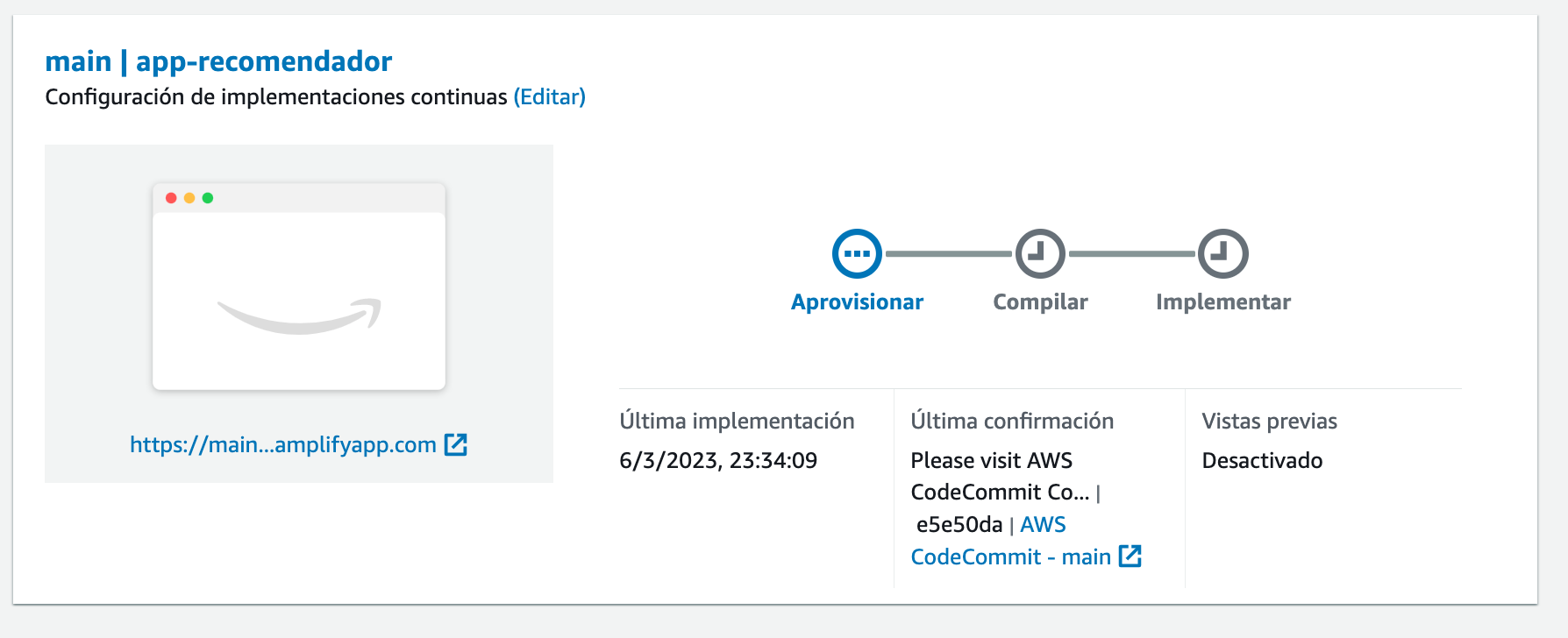Click the external-link icon beside amplifyapp URL

point(456,444)
